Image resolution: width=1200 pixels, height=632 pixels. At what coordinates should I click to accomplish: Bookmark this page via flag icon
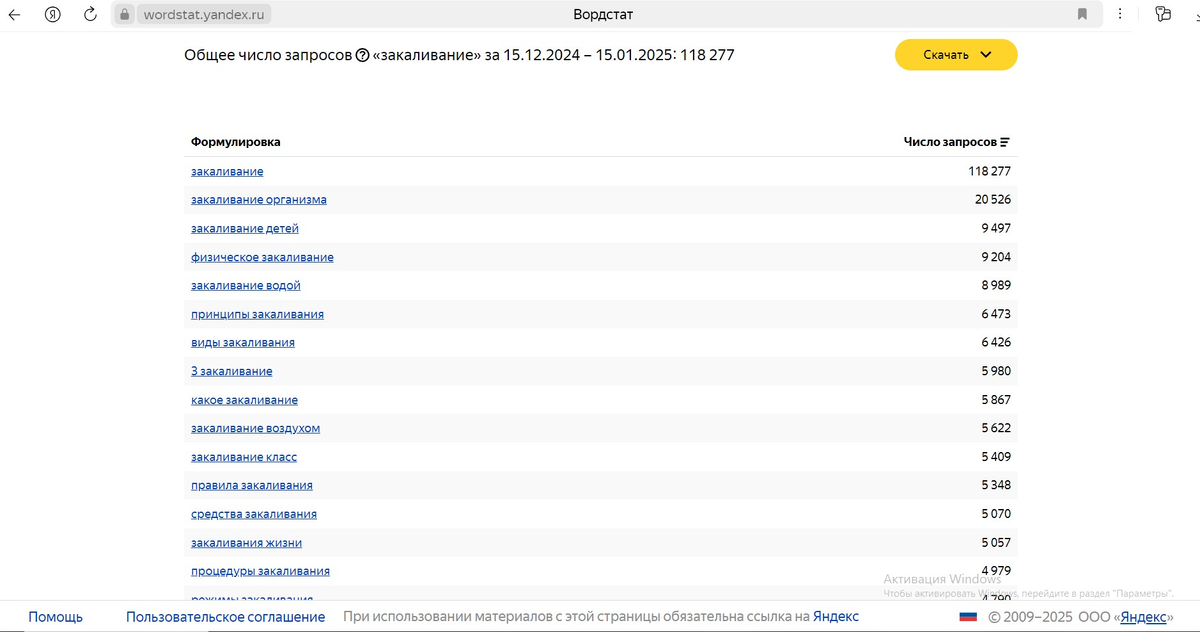click(1083, 14)
